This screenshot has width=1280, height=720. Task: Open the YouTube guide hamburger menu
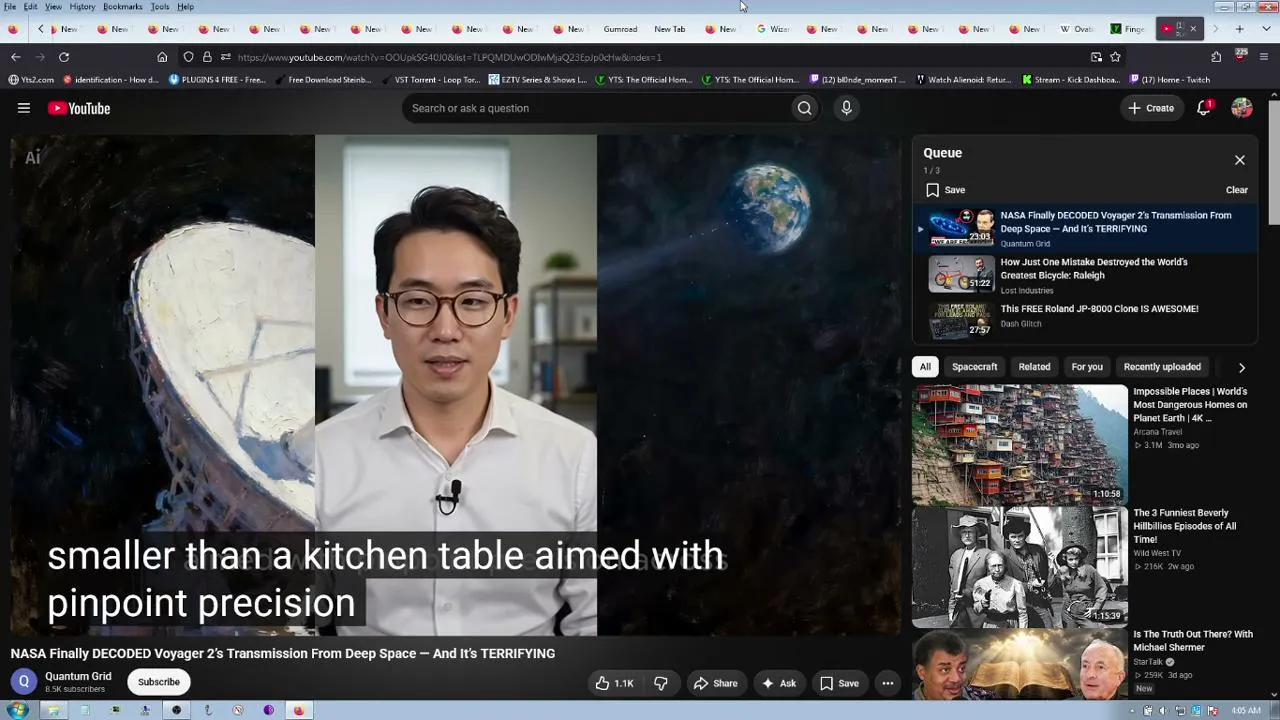pos(24,108)
